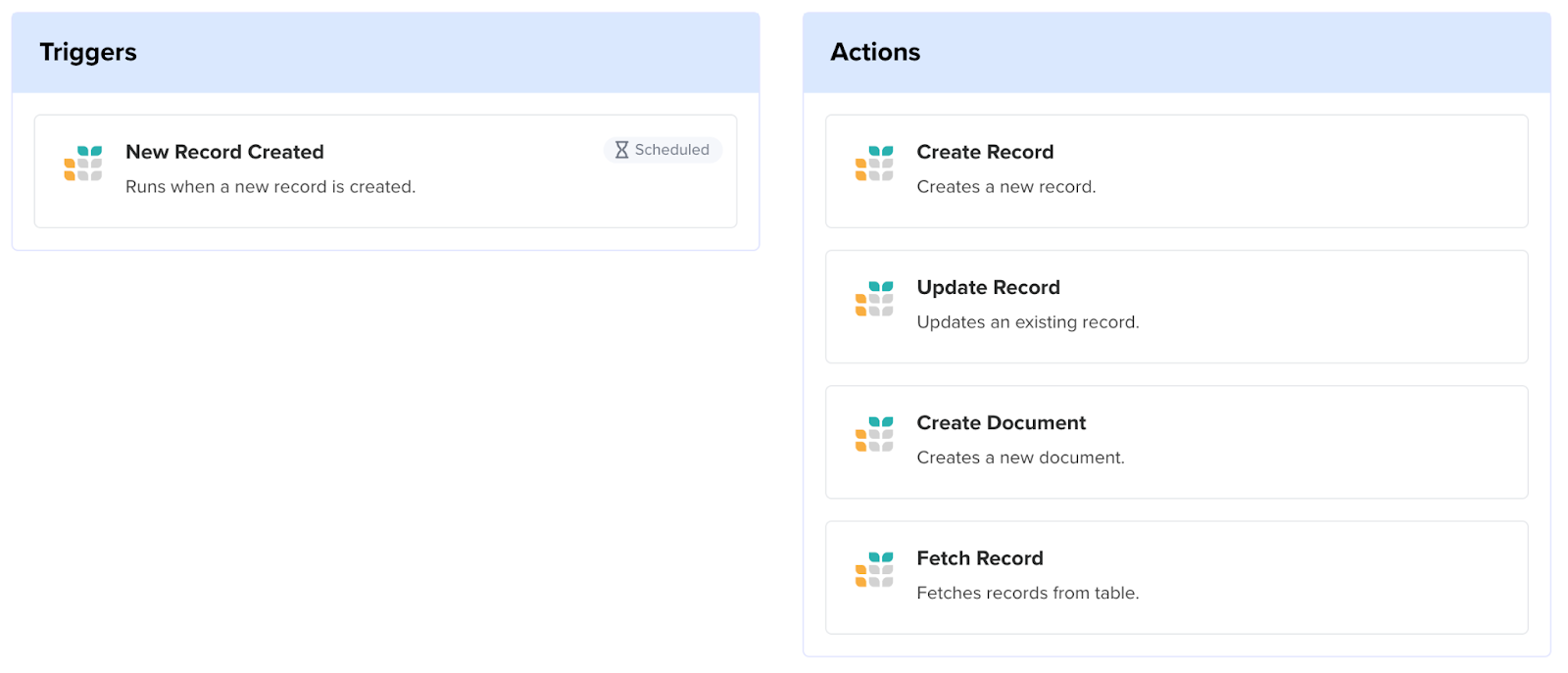Click the Triggers panel heading

(88, 52)
